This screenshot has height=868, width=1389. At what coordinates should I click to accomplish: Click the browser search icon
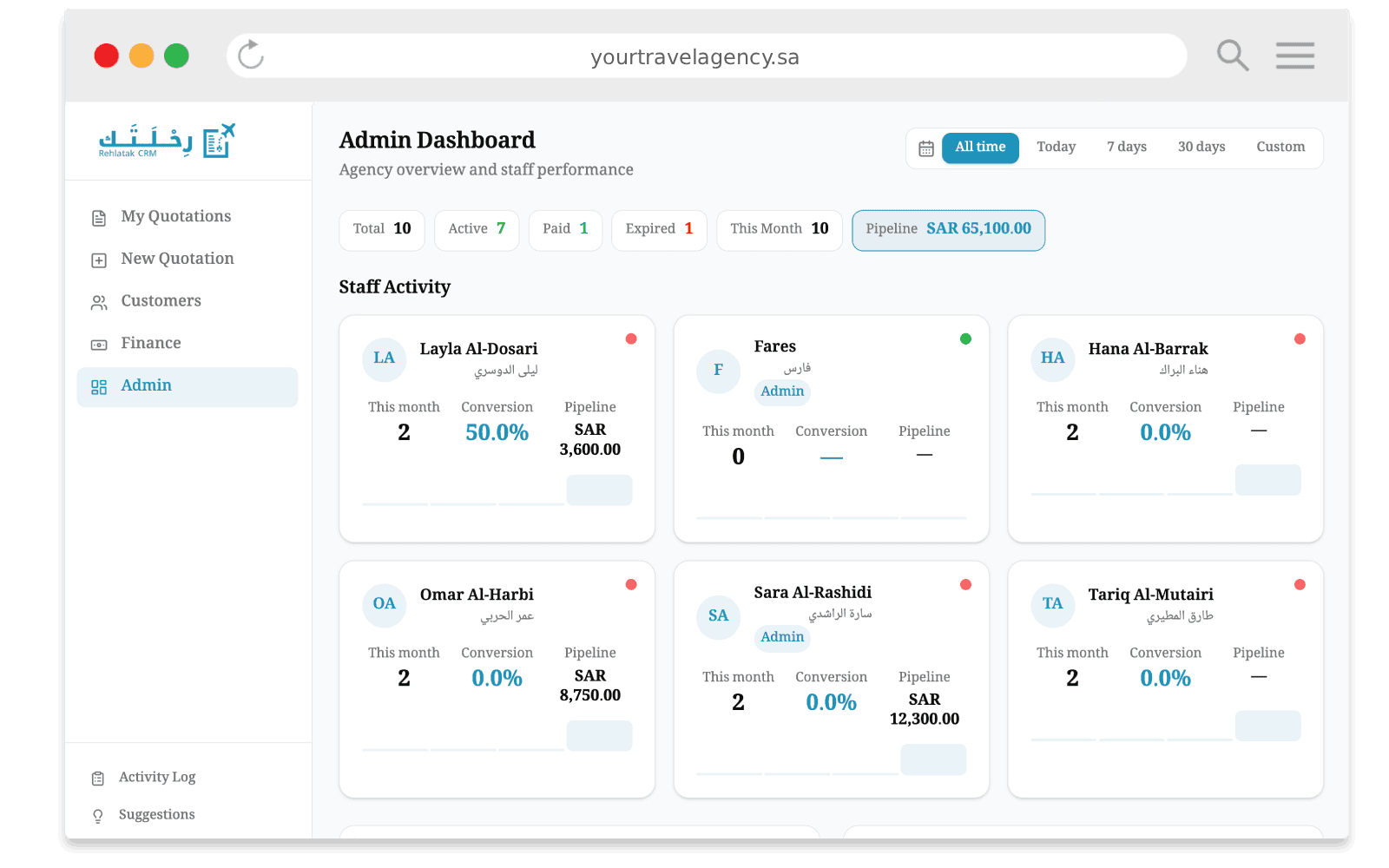[x=1233, y=56]
